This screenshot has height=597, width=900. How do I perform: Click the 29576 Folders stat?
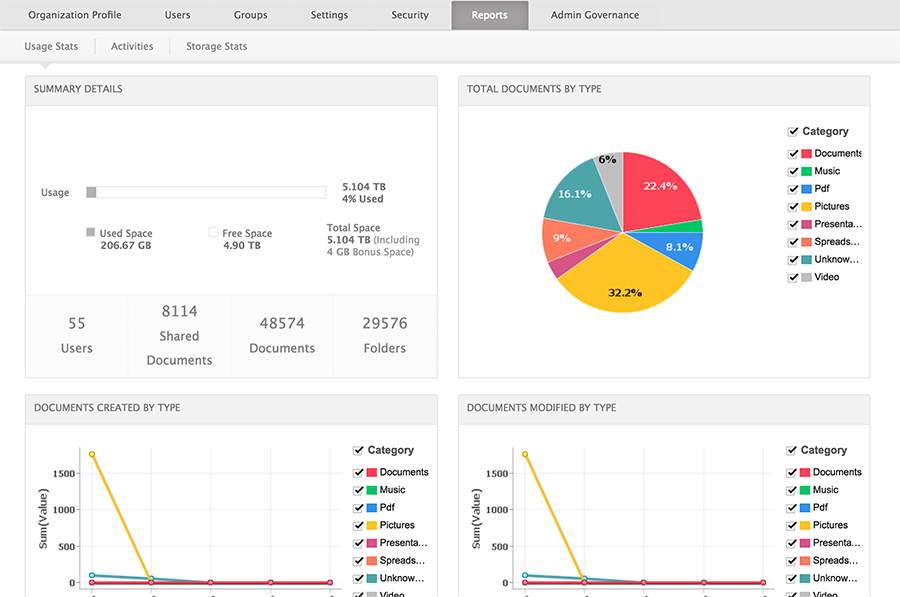[x=384, y=335]
